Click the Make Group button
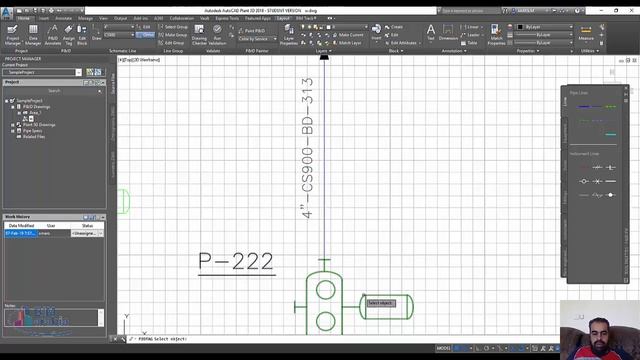The height and width of the screenshot is (360, 640). [173, 35]
